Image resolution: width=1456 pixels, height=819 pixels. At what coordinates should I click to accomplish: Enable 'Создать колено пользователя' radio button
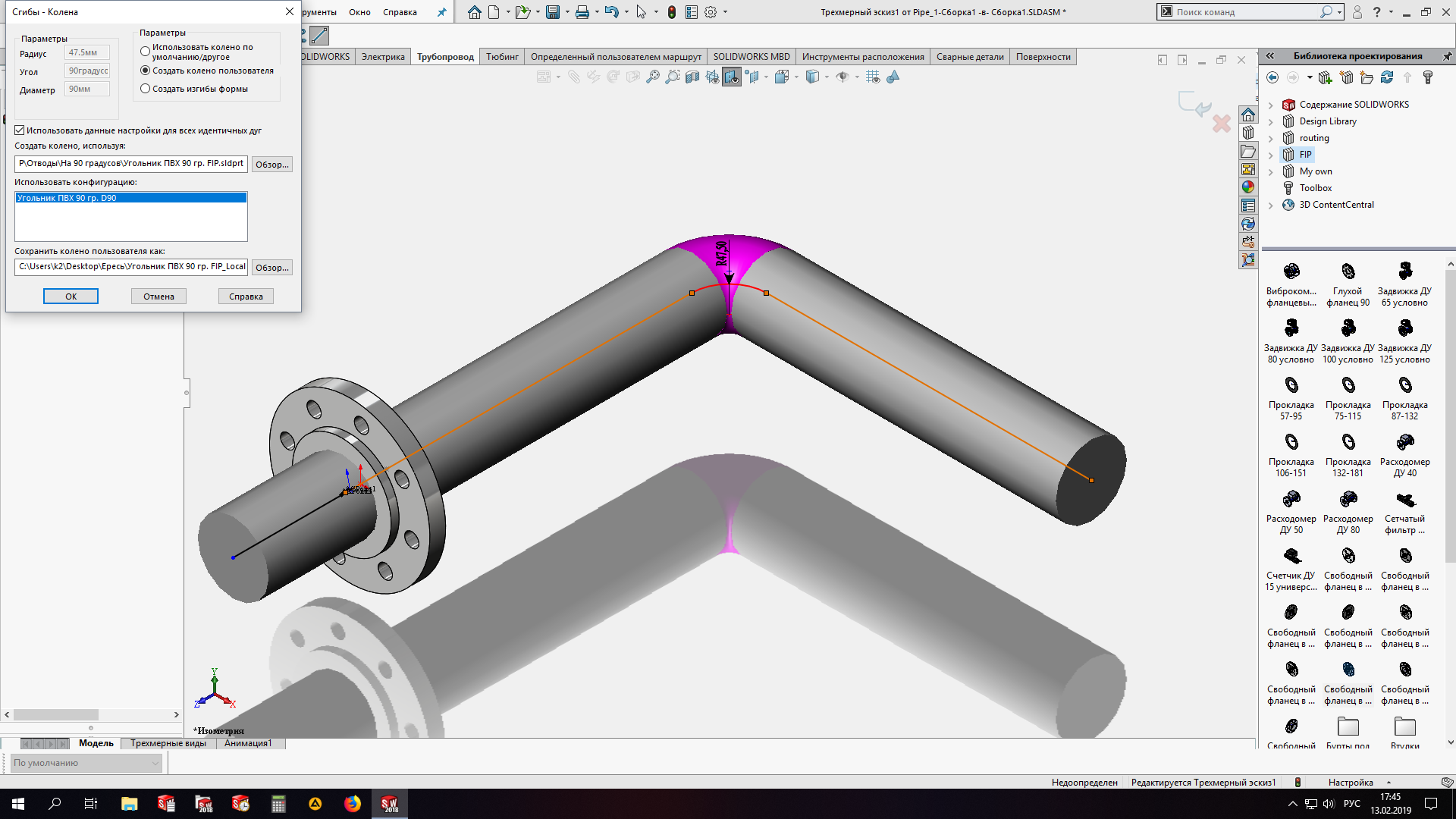click(x=145, y=70)
